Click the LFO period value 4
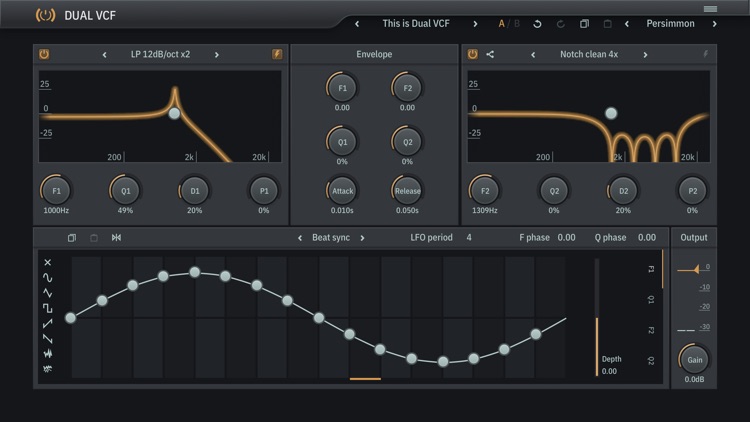750x422 pixels. [x=469, y=237]
